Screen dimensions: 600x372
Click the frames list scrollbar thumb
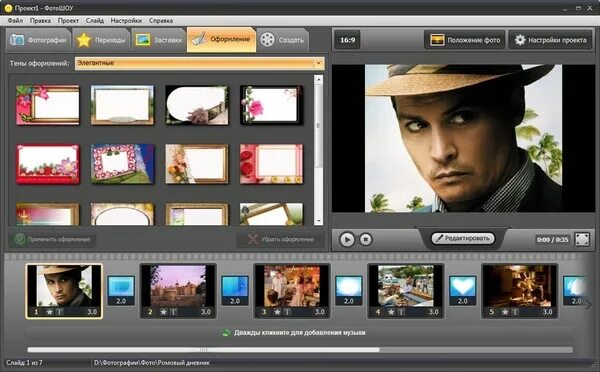pyautogui.click(x=318, y=126)
